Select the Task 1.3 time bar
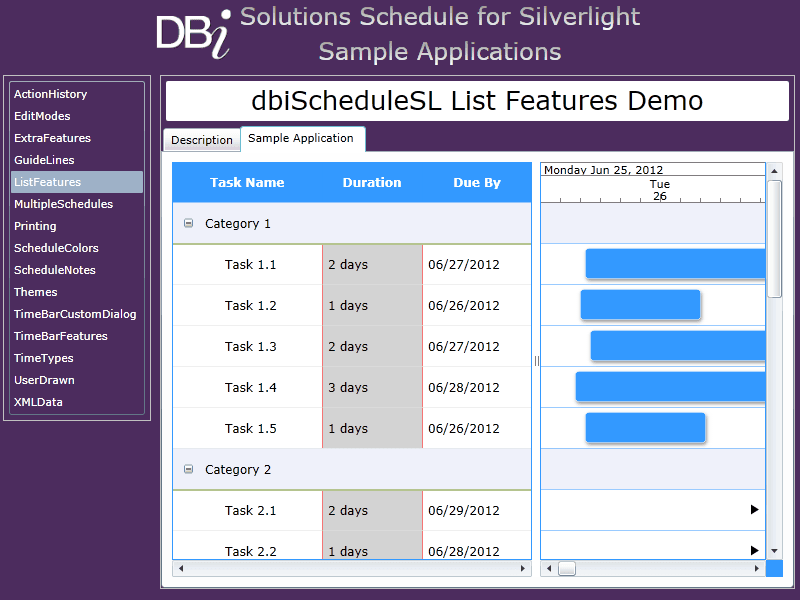The image size is (800, 600). (678, 345)
